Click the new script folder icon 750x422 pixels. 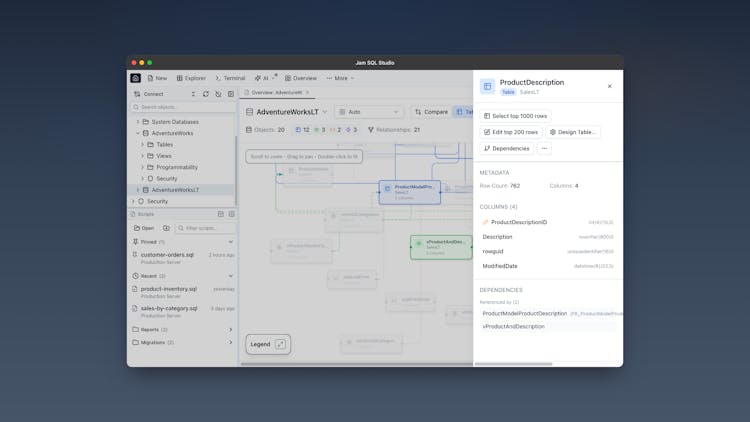click(167, 228)
